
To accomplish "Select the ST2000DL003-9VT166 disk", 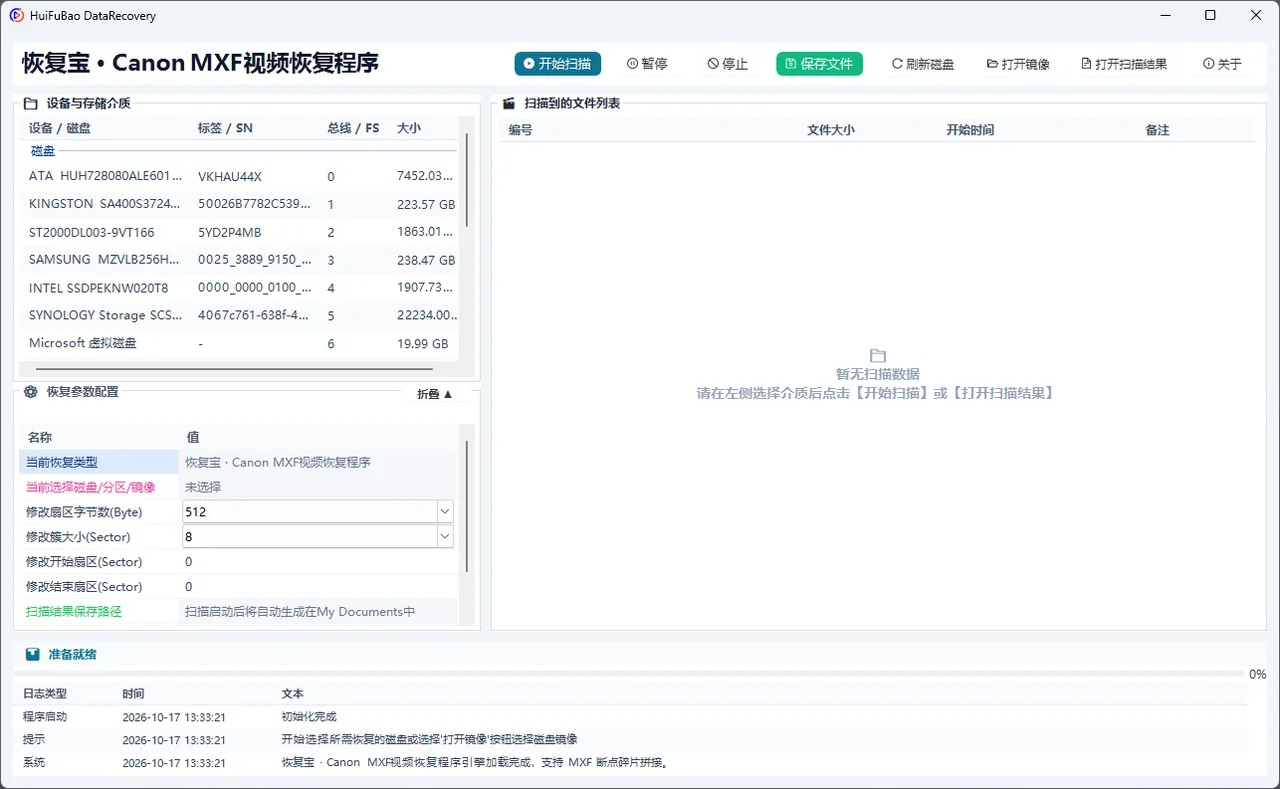I will tap(240, 232).
